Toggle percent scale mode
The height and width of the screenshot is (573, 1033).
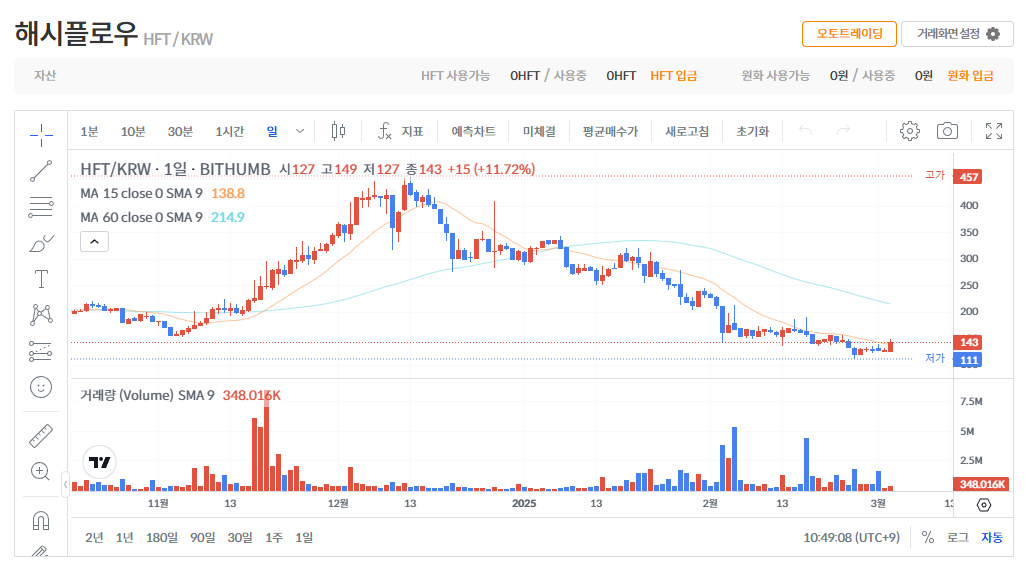tap(928, 537)
